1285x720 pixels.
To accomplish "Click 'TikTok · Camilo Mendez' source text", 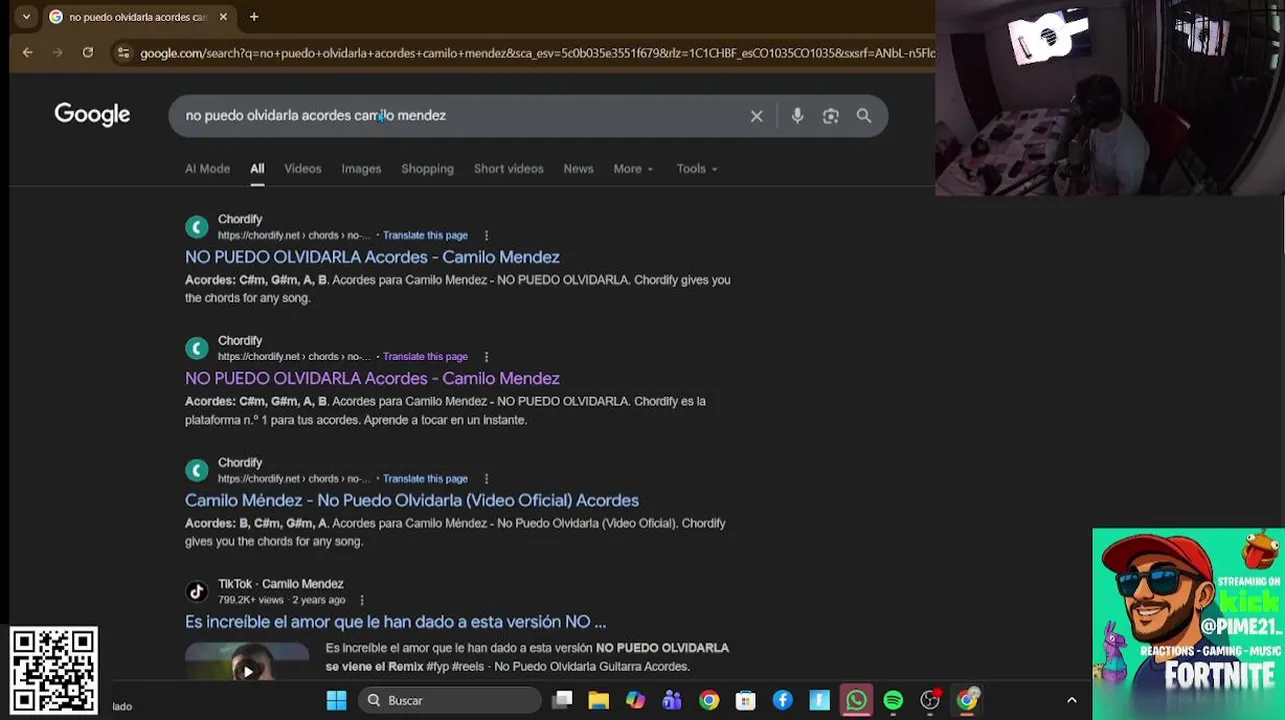I will tap(281, 584).
